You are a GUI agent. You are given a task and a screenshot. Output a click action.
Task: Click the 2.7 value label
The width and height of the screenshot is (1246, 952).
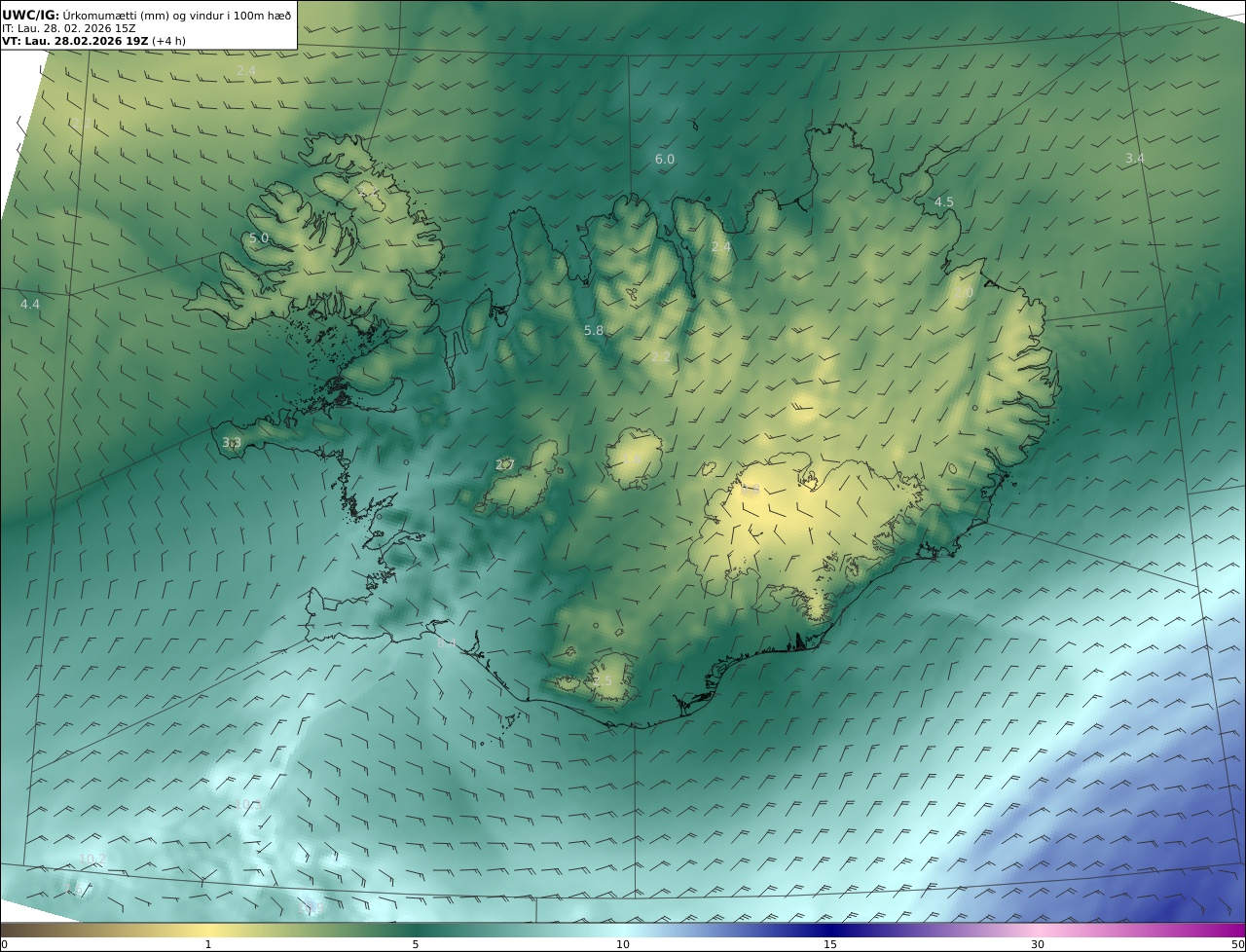pos(504,465)
